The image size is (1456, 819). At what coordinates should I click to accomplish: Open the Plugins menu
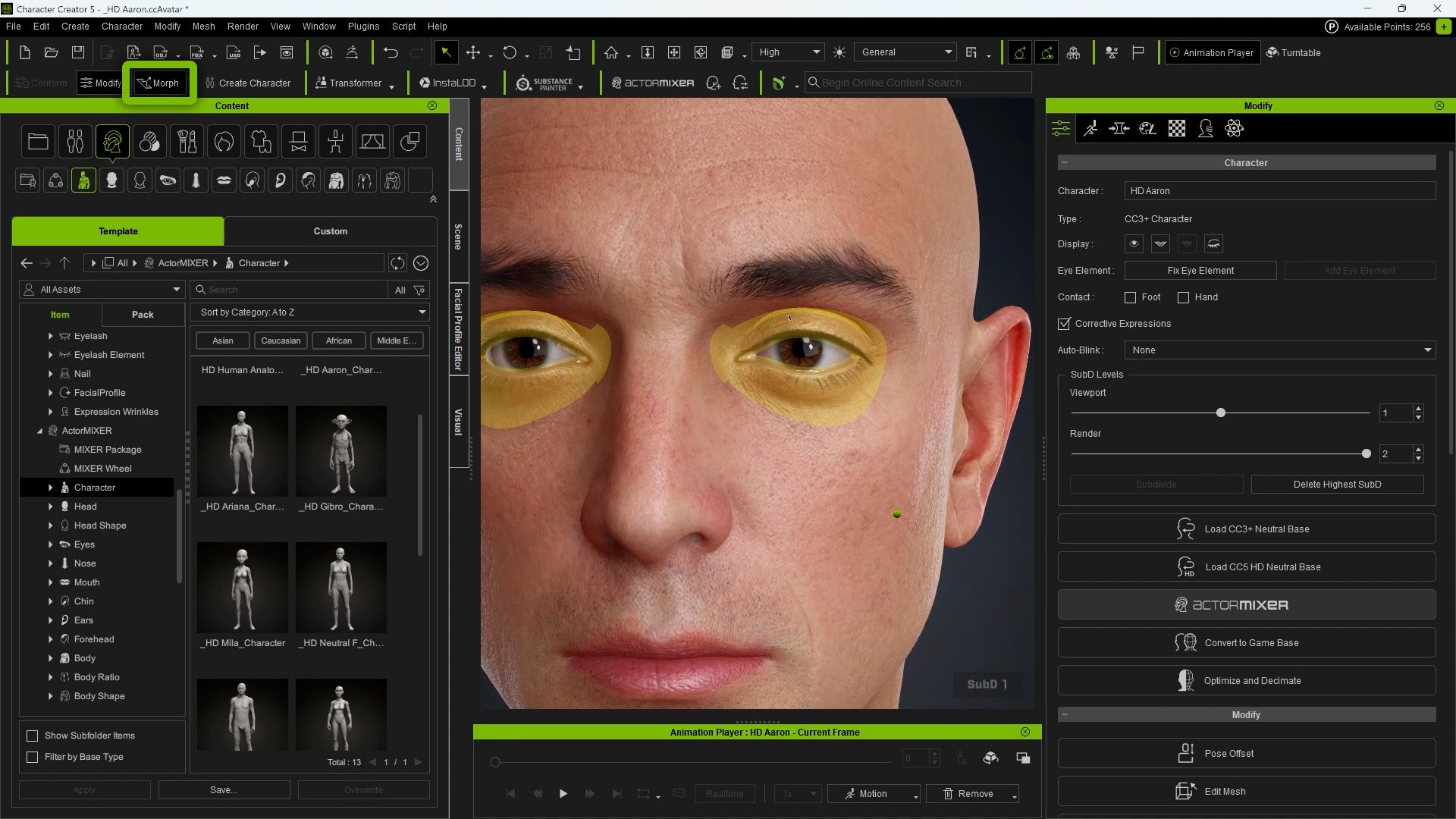[x=363, y=26]
